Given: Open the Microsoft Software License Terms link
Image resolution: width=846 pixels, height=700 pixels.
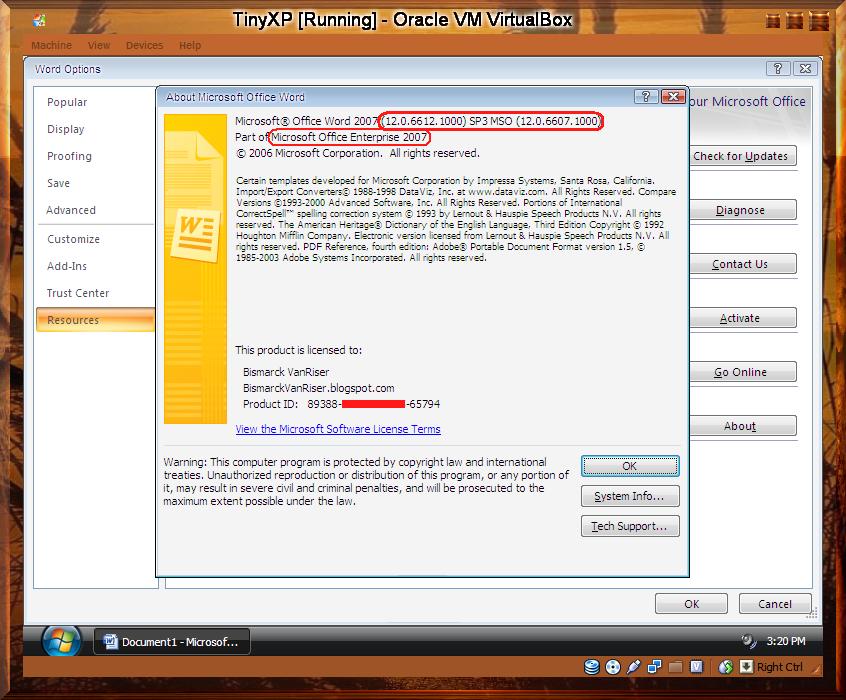Looking at the screenshot, I should point(338,429).
